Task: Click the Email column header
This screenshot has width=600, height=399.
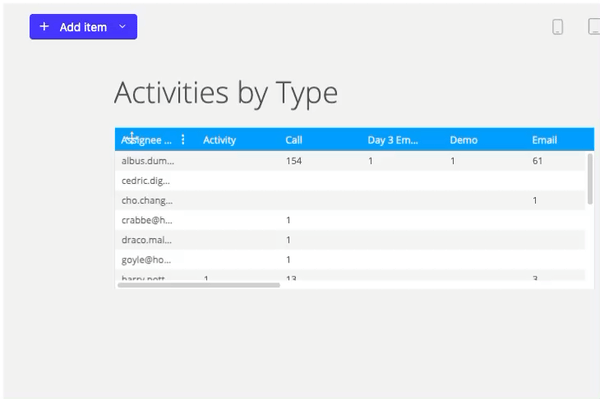Action: pyautogui.click(x=545, y=140)
